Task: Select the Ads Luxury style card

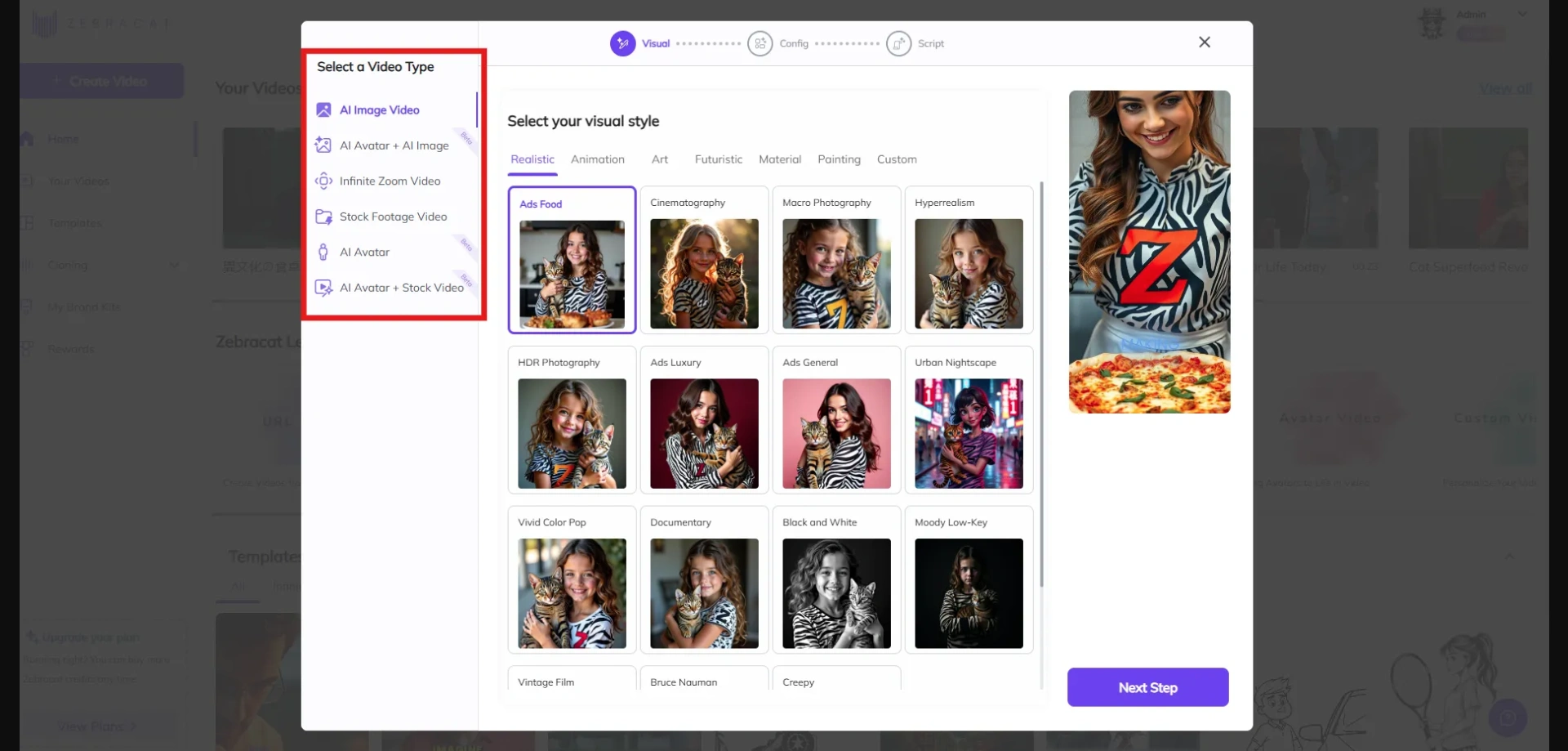Action: click(x=704, y=420)
